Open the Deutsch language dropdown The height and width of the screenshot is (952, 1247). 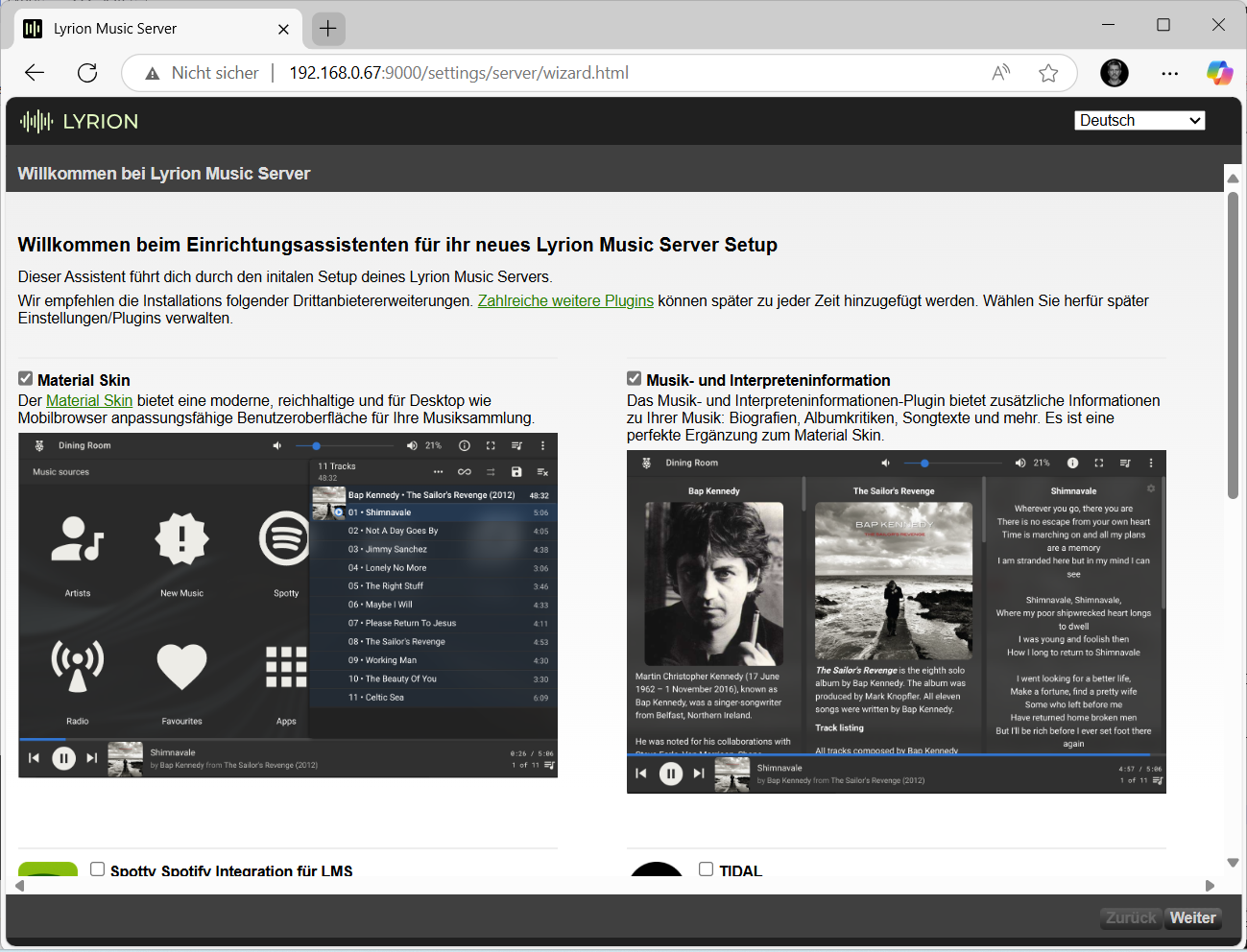point(1139,120)
